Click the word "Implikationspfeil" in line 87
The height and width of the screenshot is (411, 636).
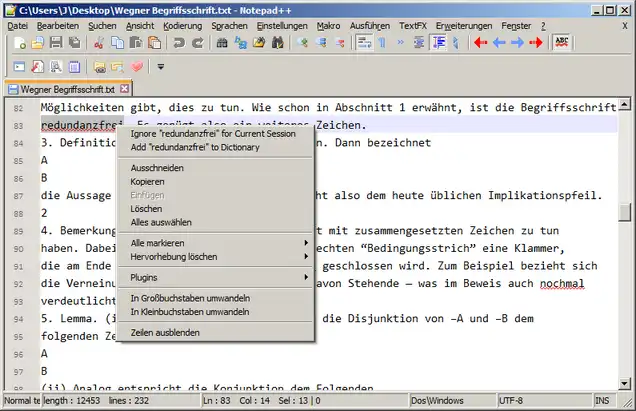pos(542,196)
